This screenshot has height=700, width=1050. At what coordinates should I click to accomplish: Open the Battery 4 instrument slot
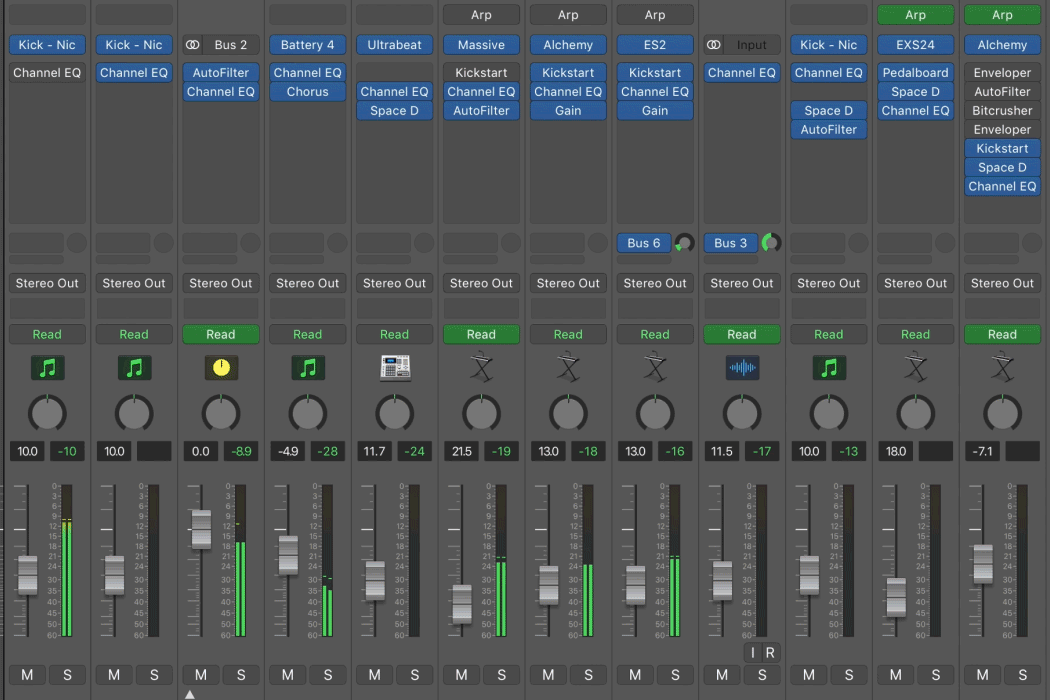[x=308, y=45]
